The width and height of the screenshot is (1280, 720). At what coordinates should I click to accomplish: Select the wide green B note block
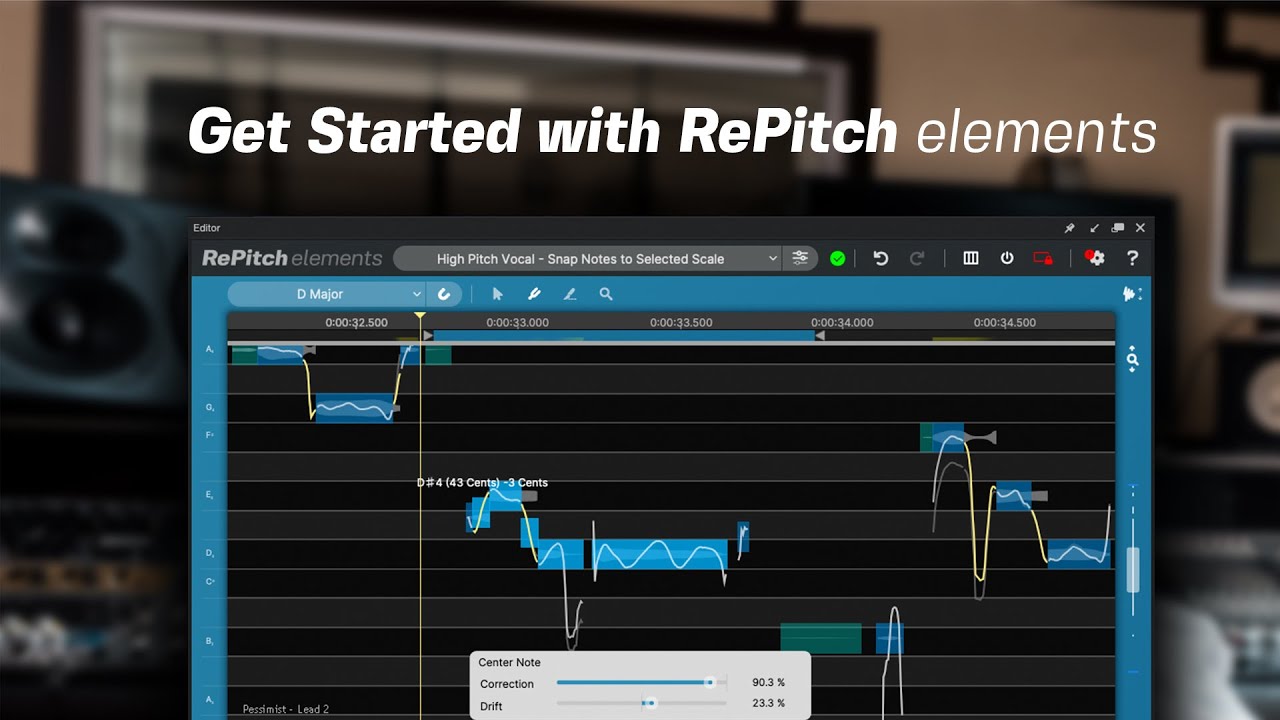(820, 638)
